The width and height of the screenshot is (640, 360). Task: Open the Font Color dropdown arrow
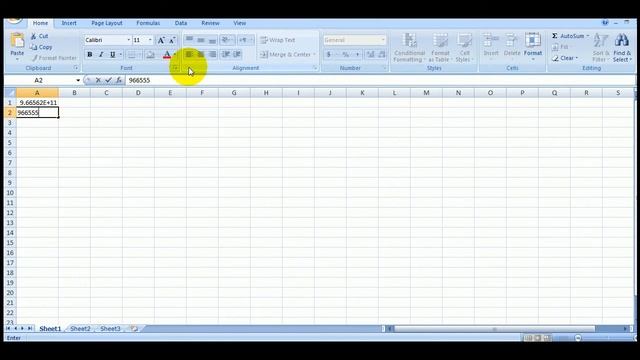tap(175, 54)
